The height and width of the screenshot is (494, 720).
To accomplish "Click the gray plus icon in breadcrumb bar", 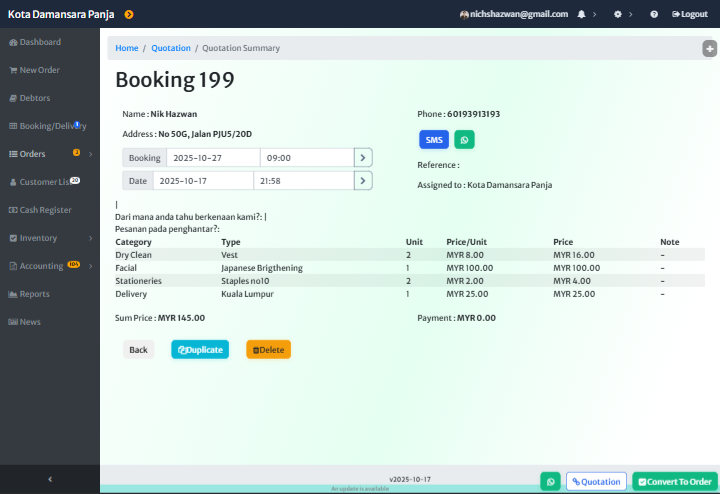I will tap(710, 48).
